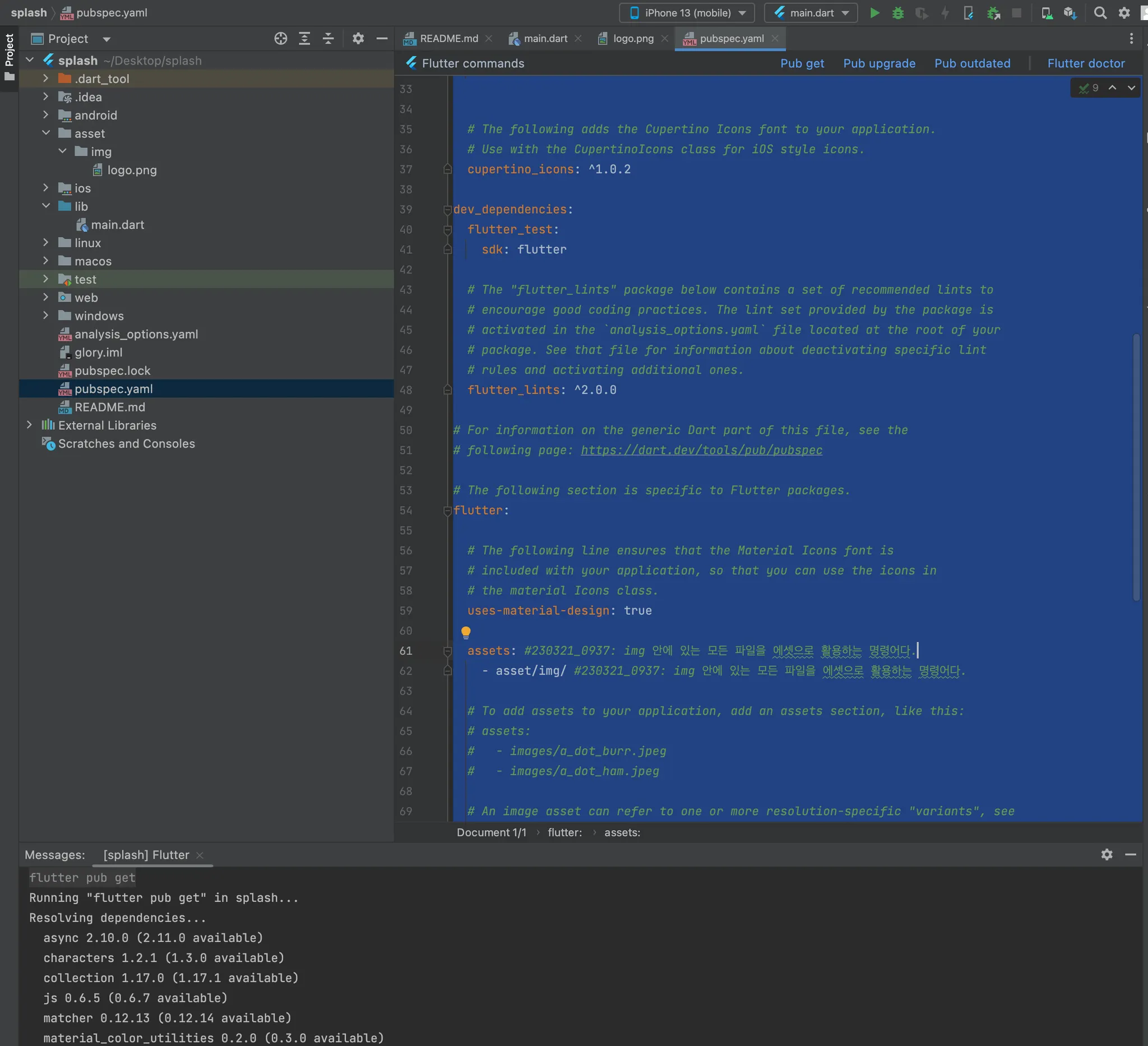This screenshot has height=1046, width=1148.
Task: Click the Debug bug icon
Action: [x=898, y=12]
